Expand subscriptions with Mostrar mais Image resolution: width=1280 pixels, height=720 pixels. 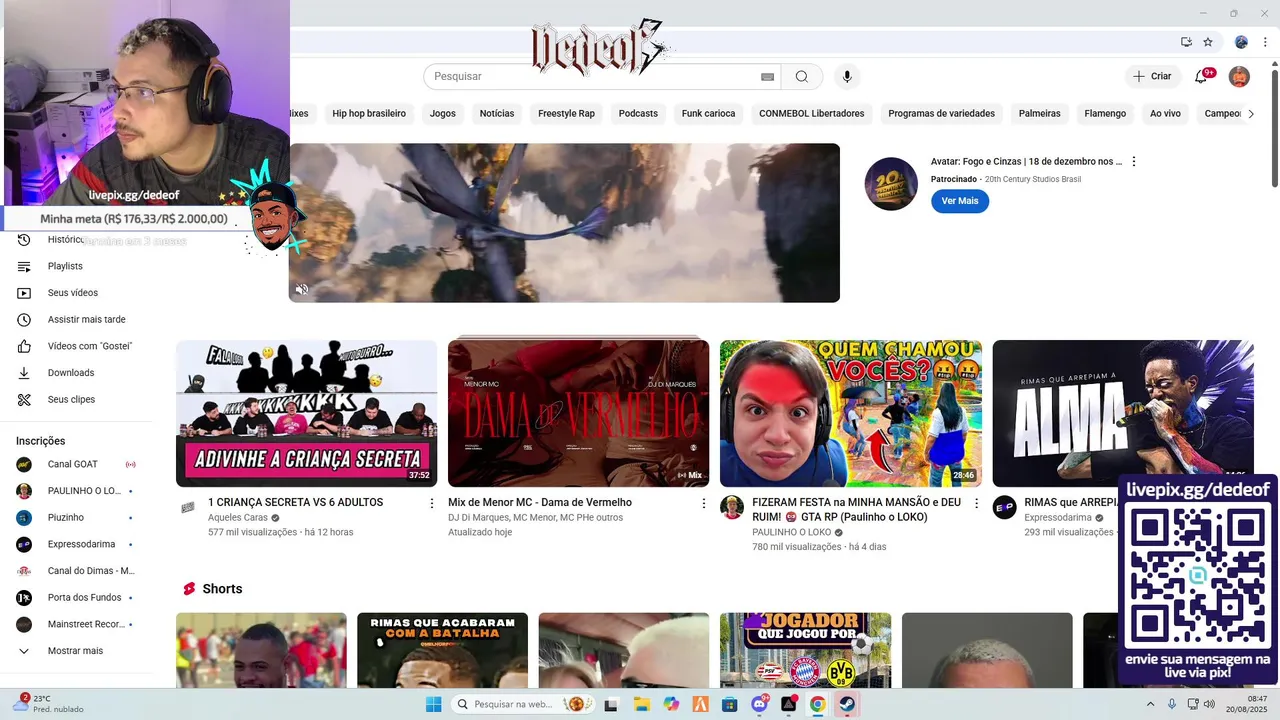76,651
